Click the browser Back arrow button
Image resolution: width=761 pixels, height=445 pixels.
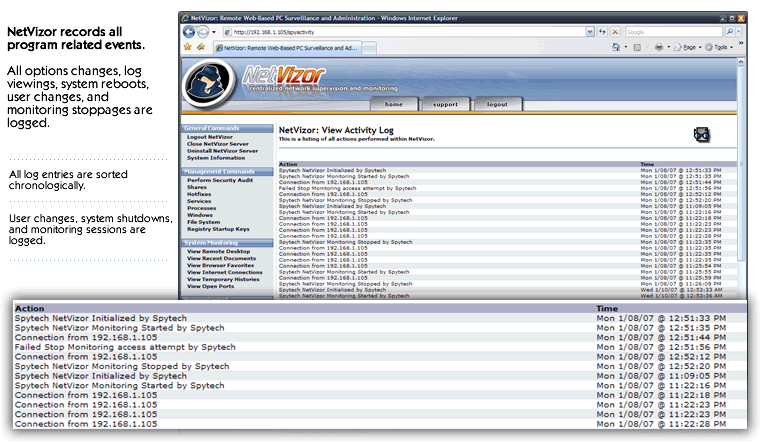189,32
